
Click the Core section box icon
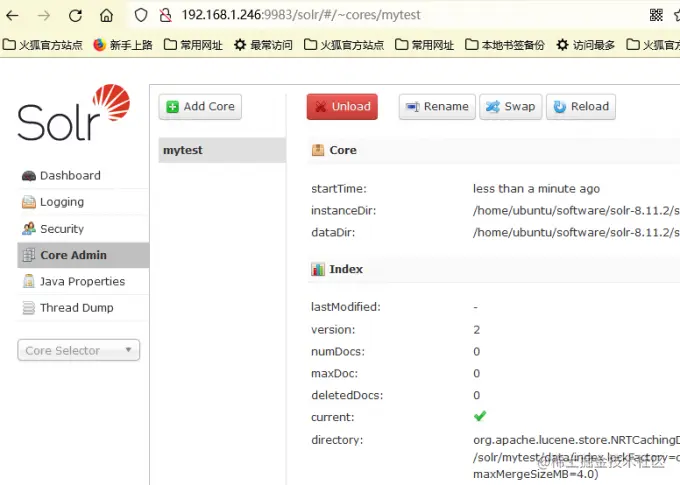[318, 150]
